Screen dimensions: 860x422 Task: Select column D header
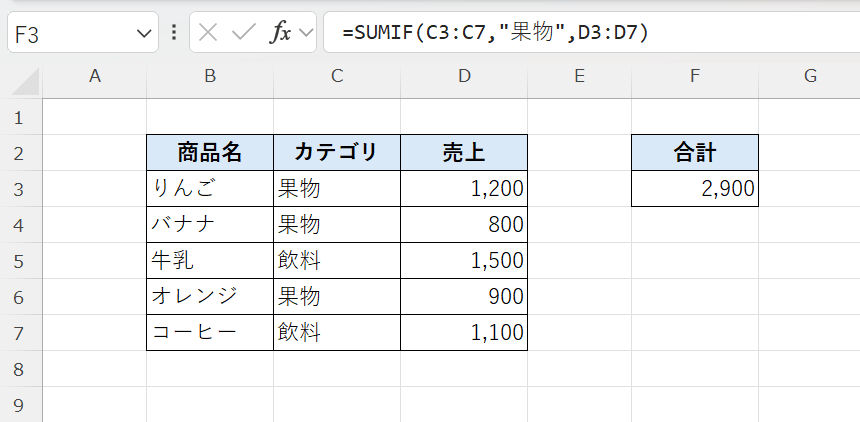(x=464, y=76)
